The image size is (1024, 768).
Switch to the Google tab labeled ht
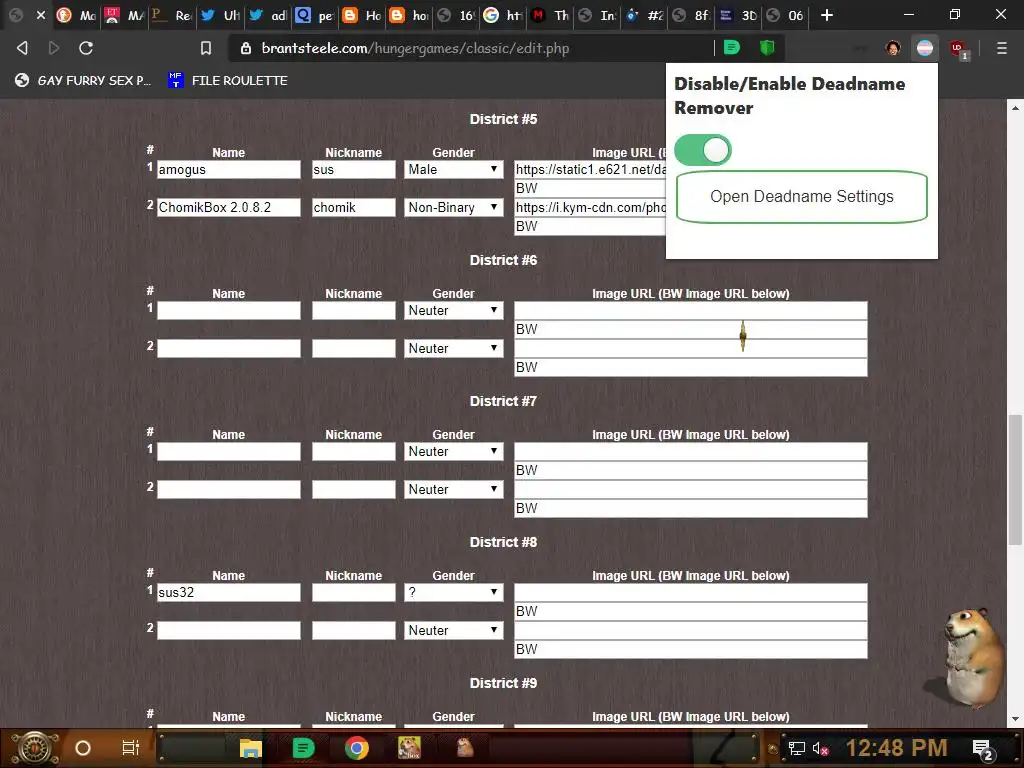[x=503, y=15]
